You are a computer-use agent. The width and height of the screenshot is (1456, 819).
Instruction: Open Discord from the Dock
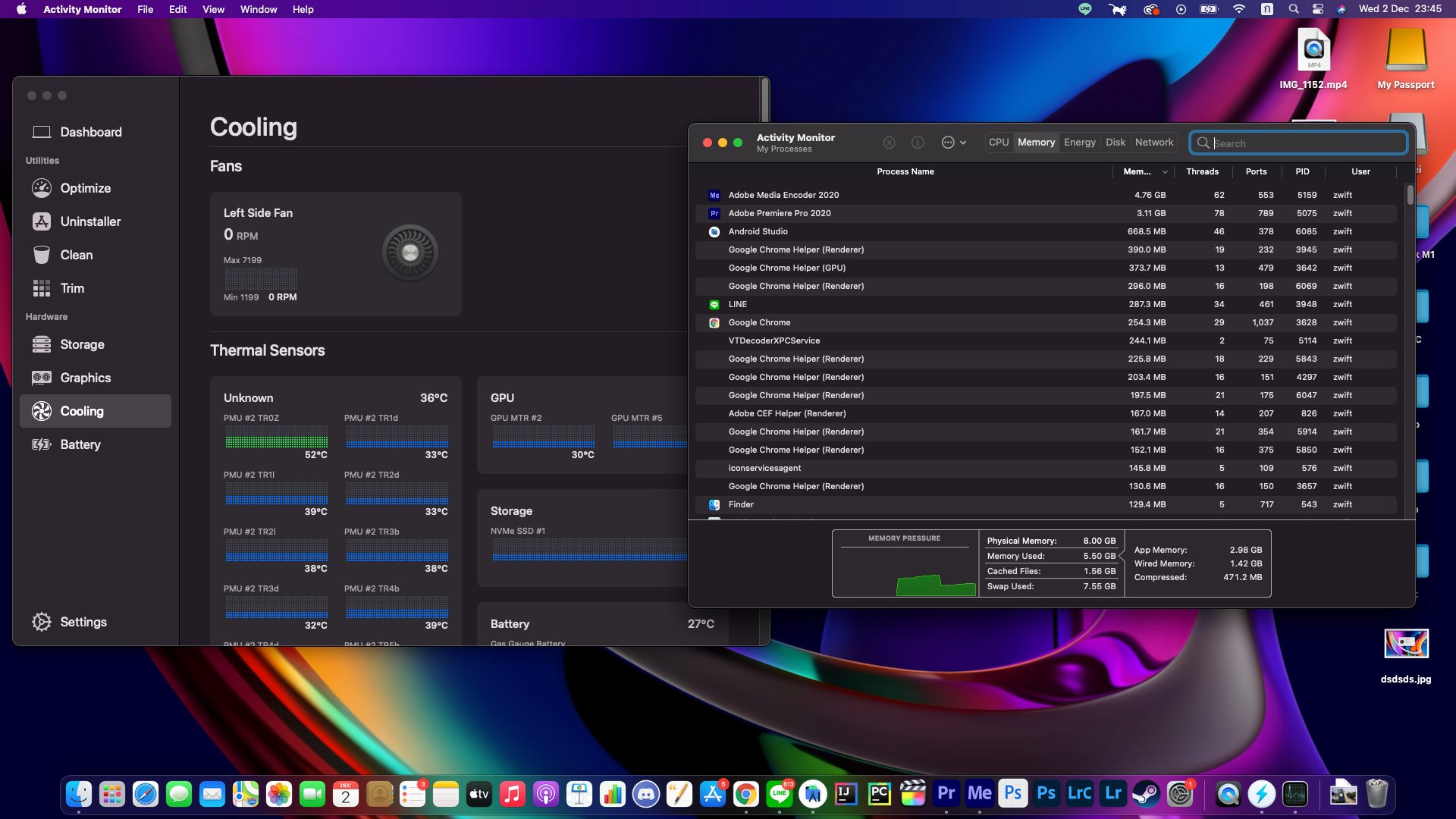[646, 794]
